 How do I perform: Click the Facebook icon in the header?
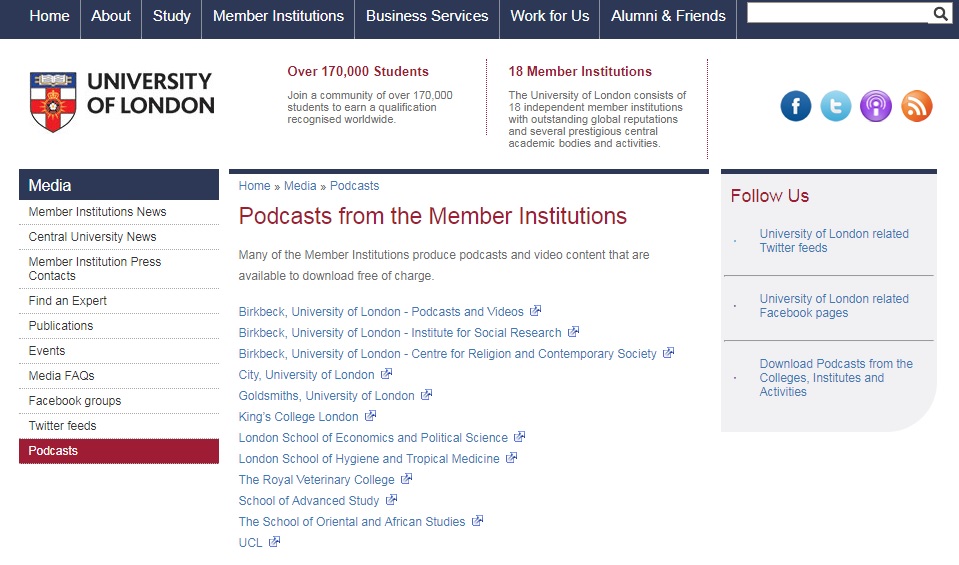pyautogui.click(x=796, y=105)
